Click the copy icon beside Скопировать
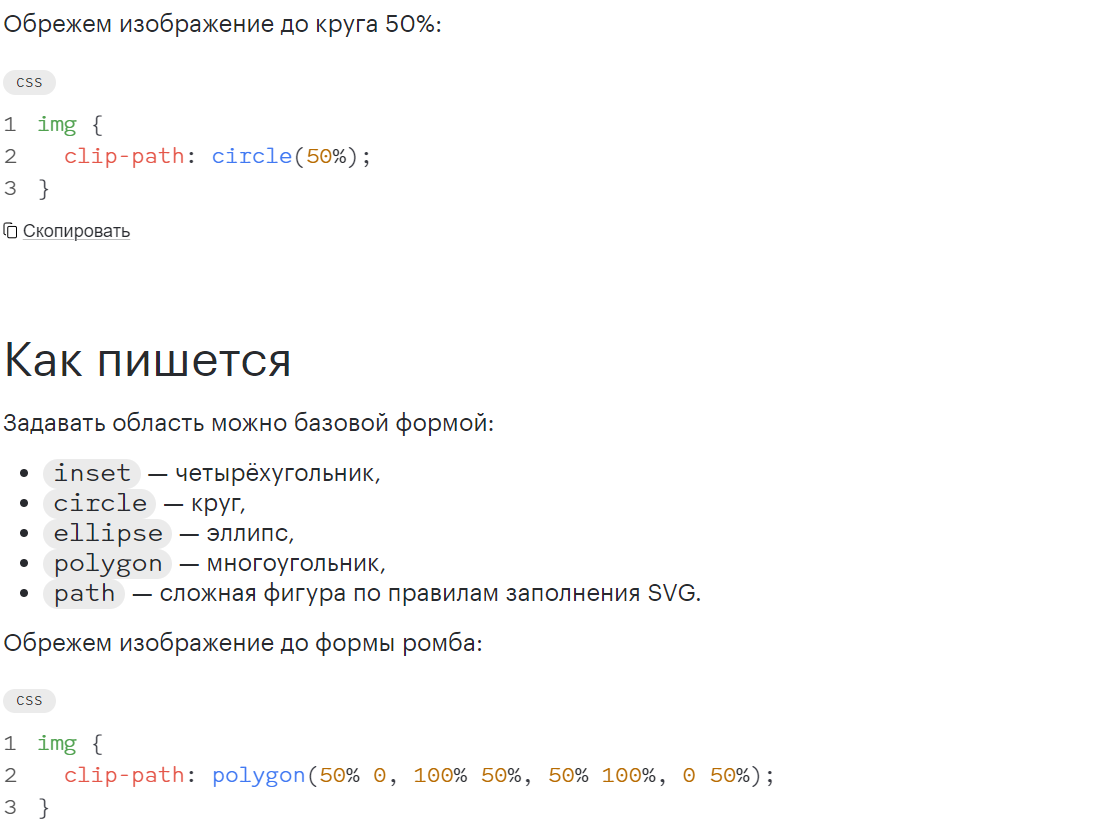Screen dimensions: 1113x829 point(11,231)
